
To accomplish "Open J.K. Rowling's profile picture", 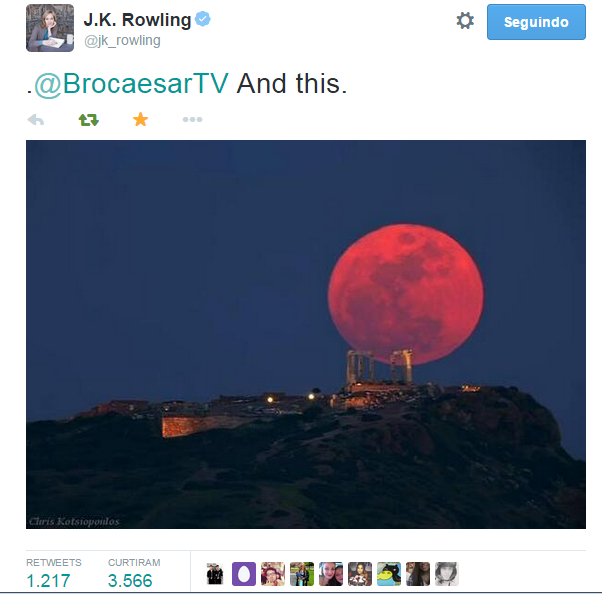I will pos(50,28).
